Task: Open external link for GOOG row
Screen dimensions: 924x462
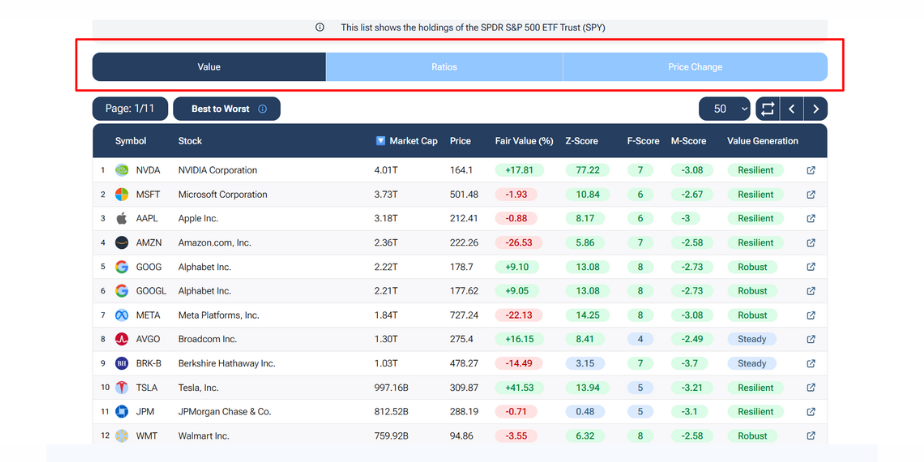Action: 811,267
